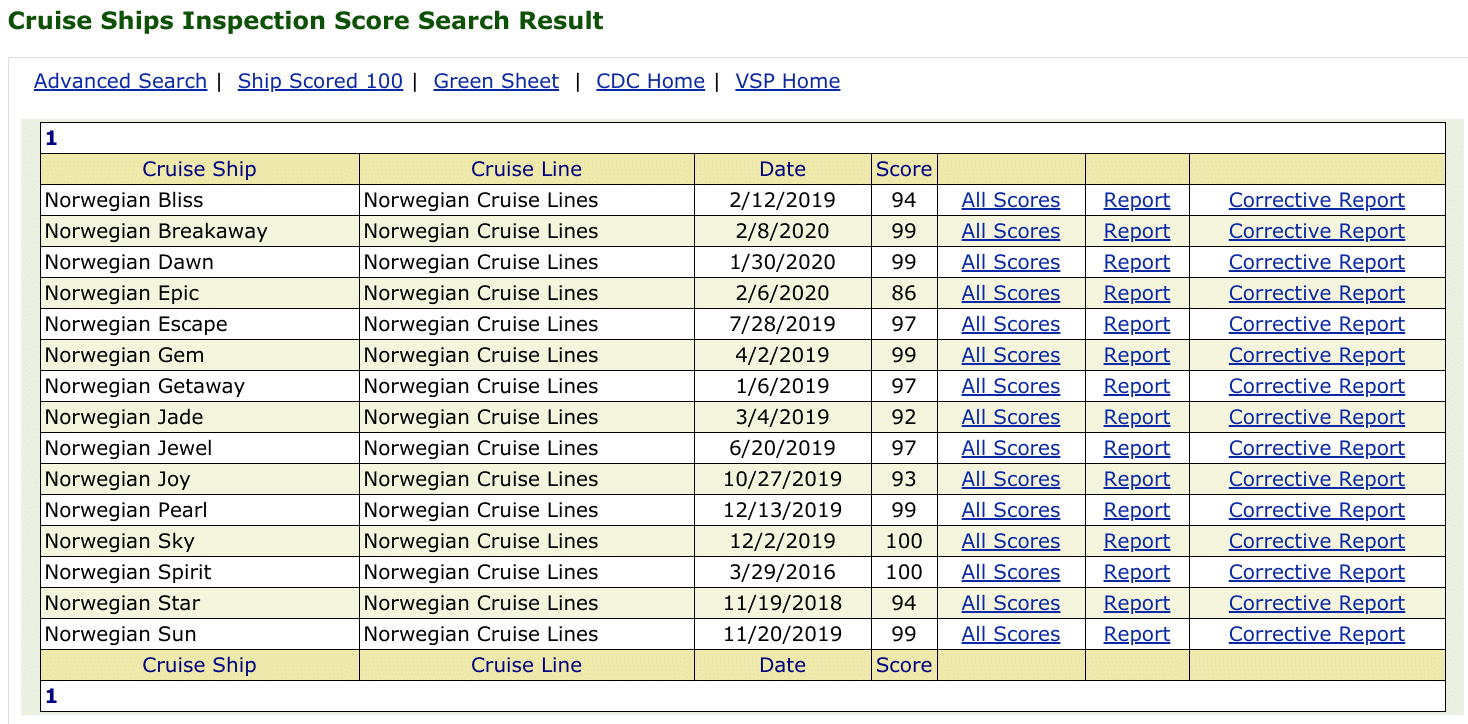This screenshot has height=724, width=1468.
Task: Open Corrective Report for Norwegian Gem
Action: pos(1316,354)
